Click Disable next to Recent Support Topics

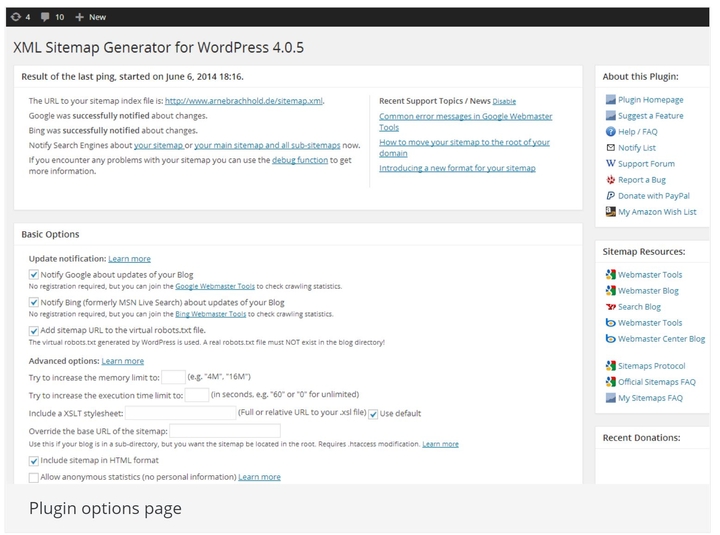click(x=504, y=101)
